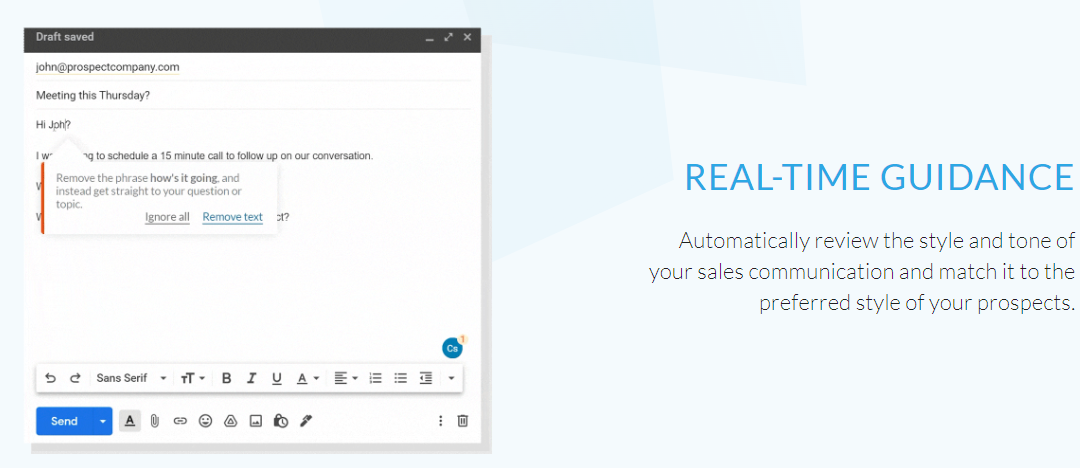Toggle underline formatting

pos(277,378)
